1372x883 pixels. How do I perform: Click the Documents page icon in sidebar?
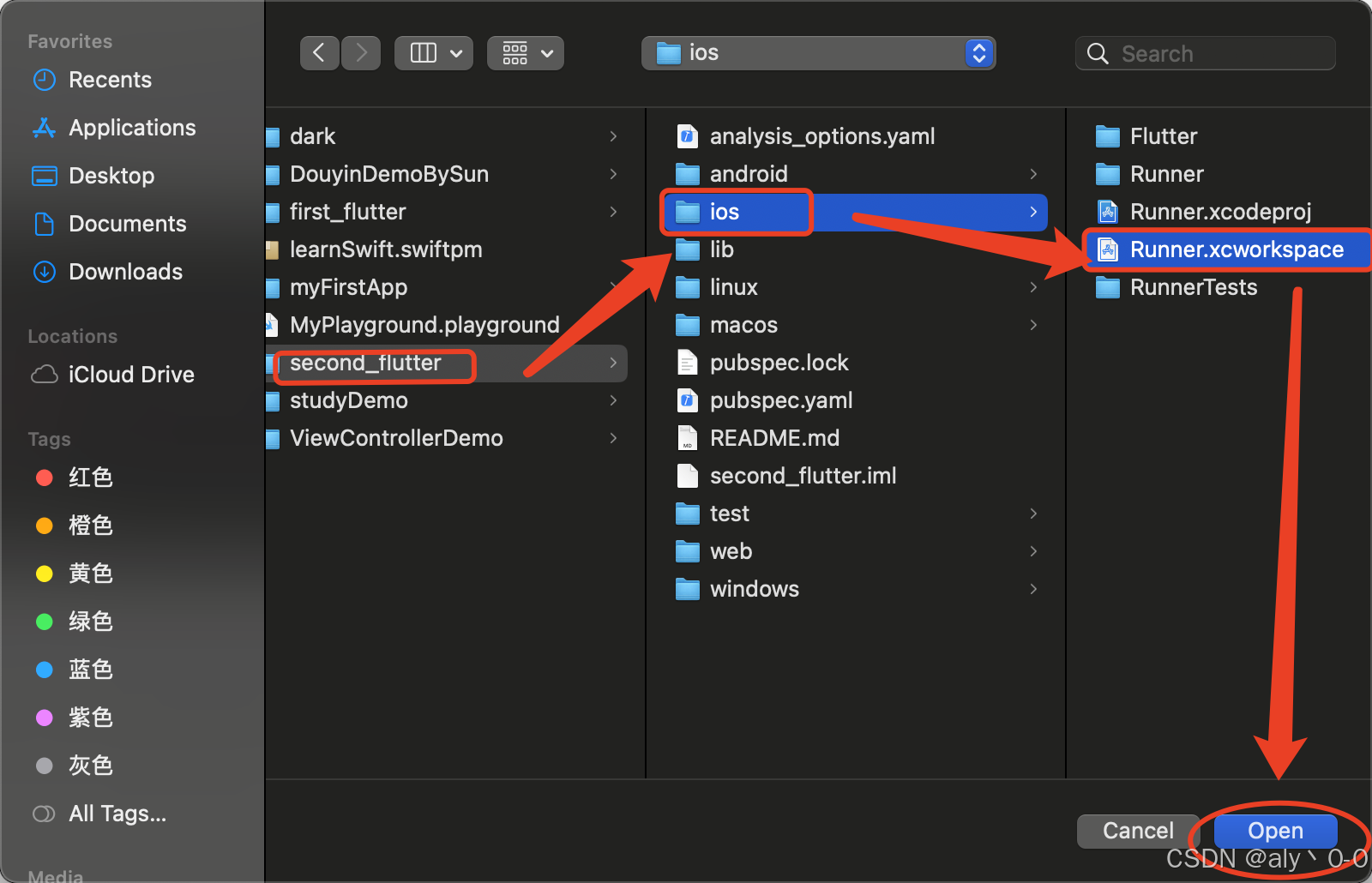[44, 224]
